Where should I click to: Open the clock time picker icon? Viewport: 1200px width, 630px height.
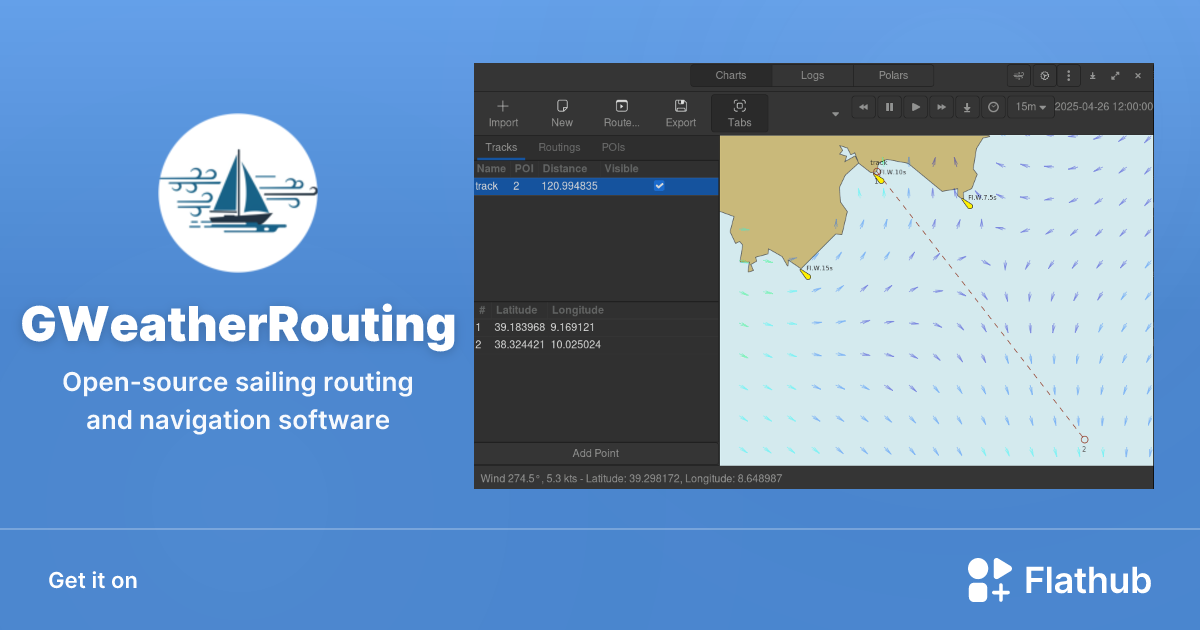[993, 107]
